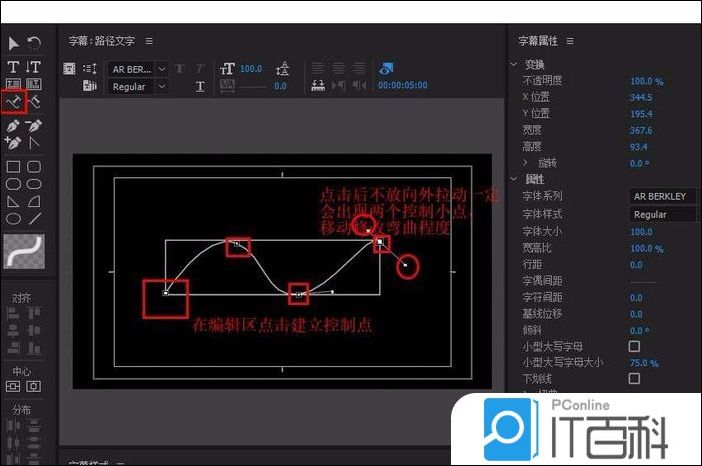Click the 不透明度 value 100.0 %
The image size is (702, 466).
coord(647,81)
